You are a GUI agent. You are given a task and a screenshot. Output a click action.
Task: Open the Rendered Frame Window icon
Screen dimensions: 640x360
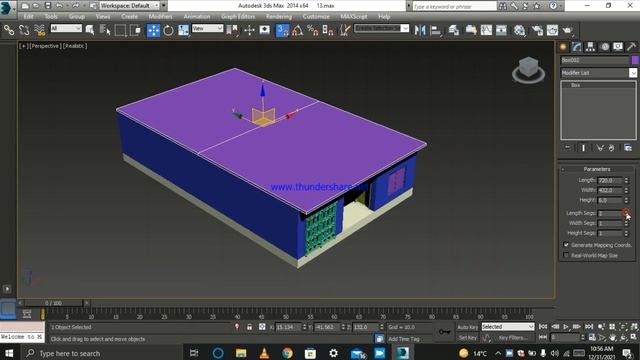(x=552, y=30)
